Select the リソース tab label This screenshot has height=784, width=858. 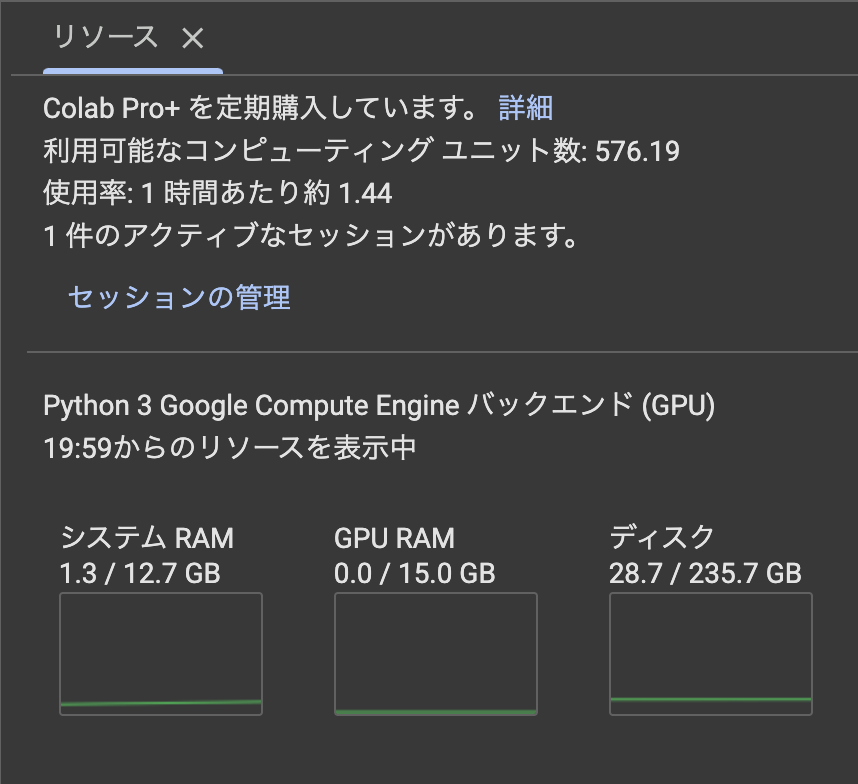pyautogui.click(x=106, y=38)
